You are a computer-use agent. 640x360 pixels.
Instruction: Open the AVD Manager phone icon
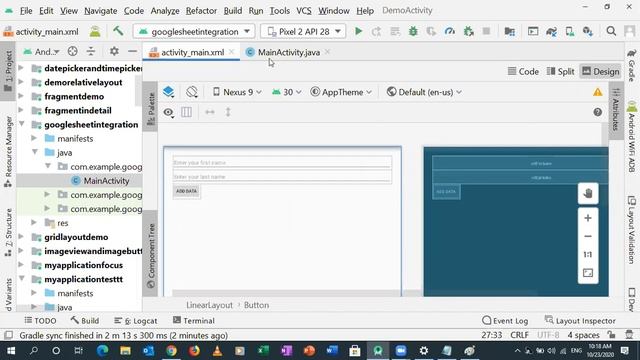pos(569,31)
